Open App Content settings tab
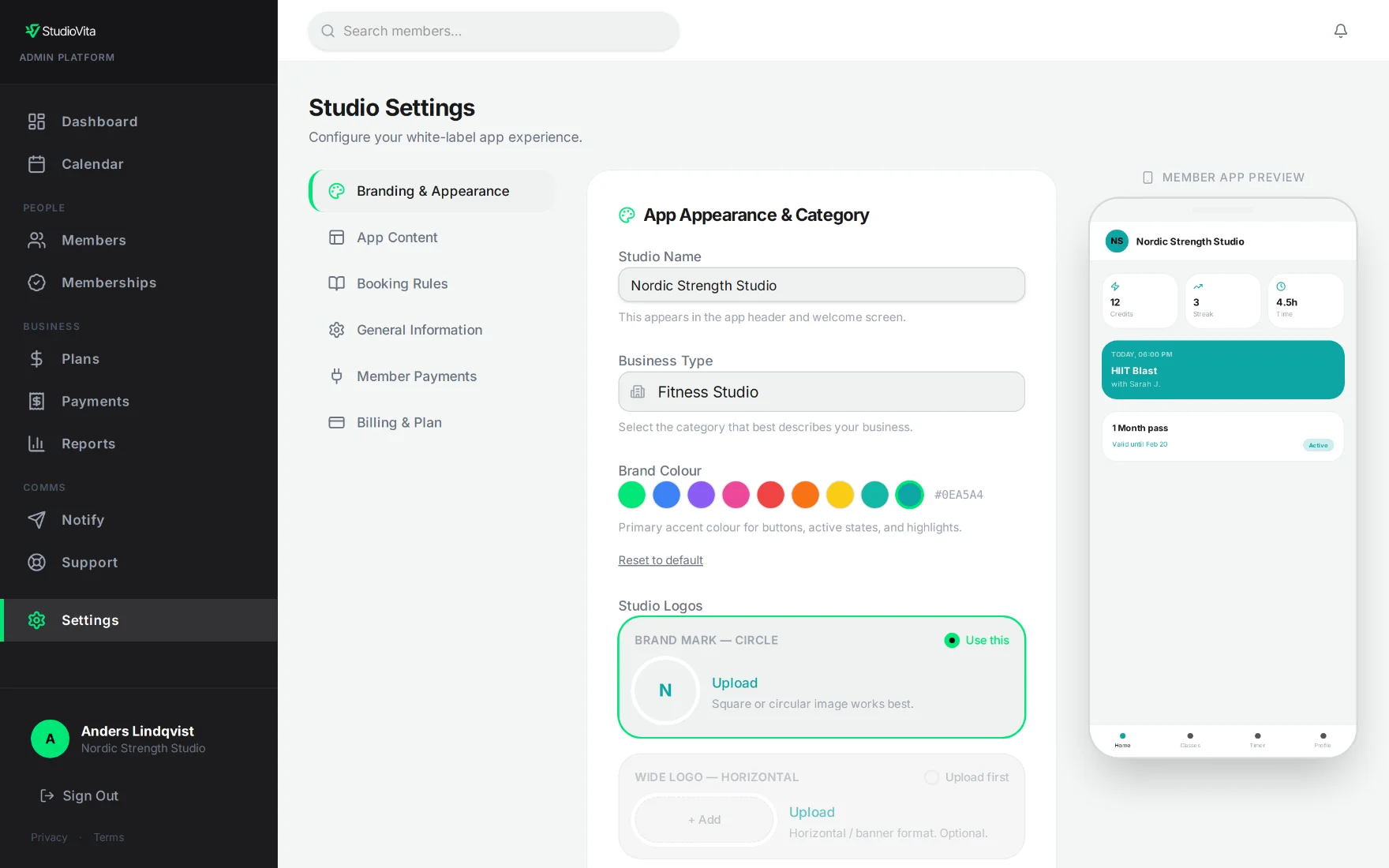The image size is (1389, 868). click(x=432, y=238)
